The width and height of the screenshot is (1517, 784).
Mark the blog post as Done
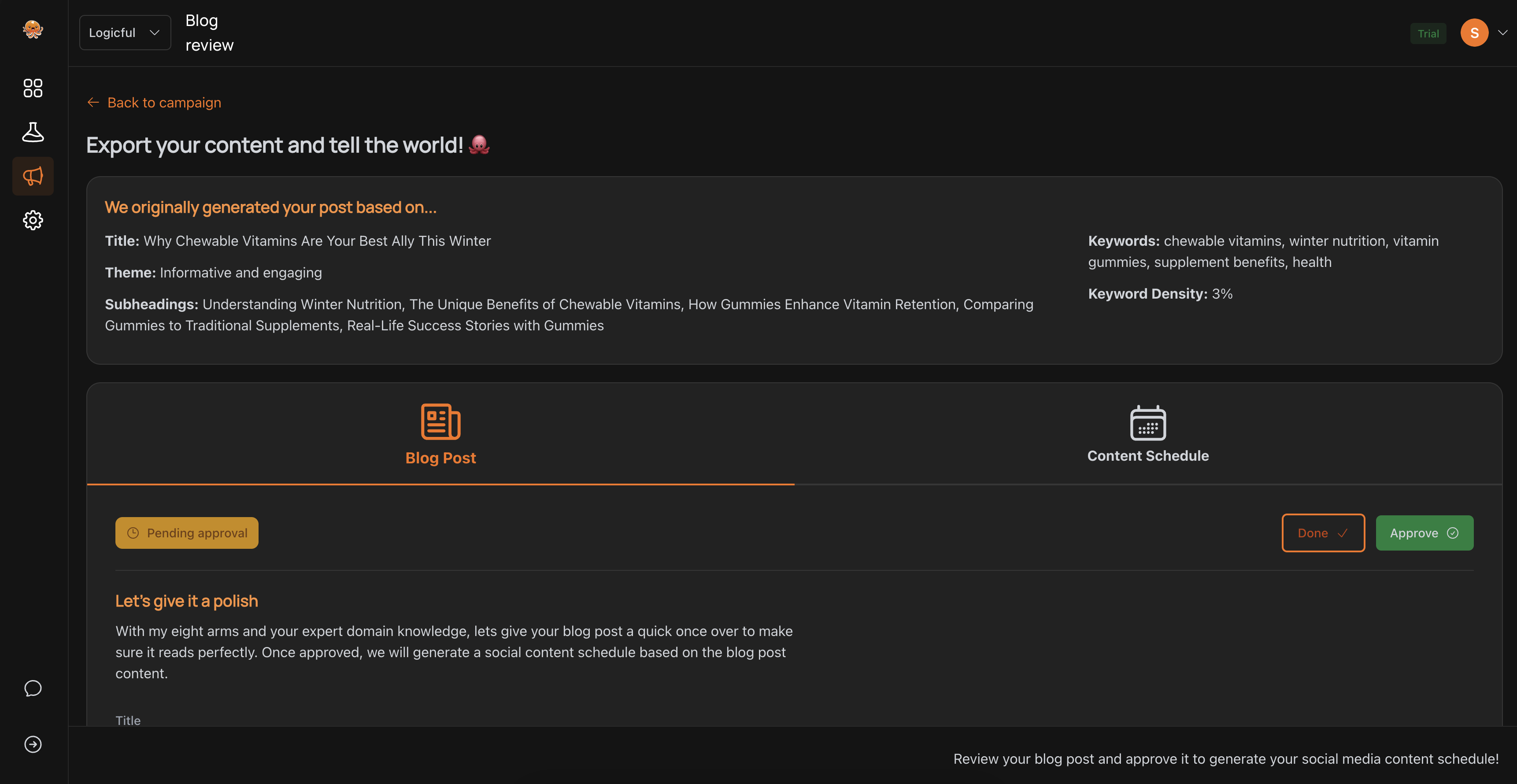tap(1323, 533)
